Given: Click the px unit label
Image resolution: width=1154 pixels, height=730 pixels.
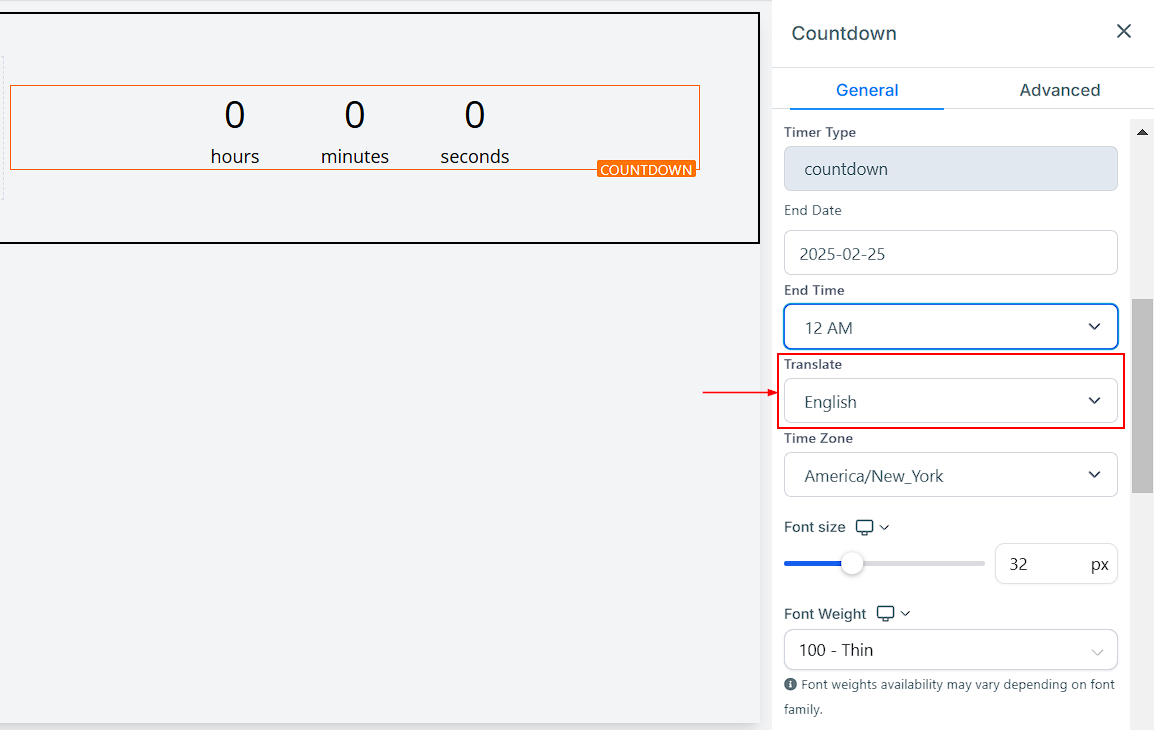Looking at the screenshot, I should coord(1099,564).
